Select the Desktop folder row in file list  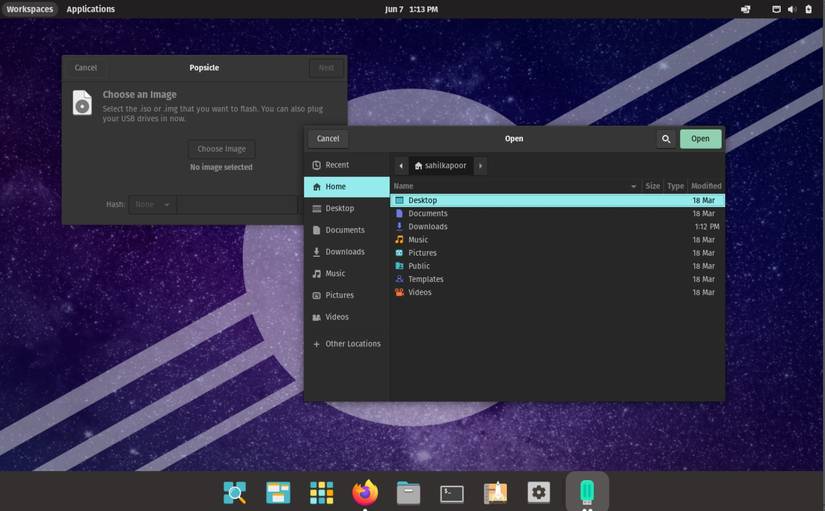tap(557, 201)
